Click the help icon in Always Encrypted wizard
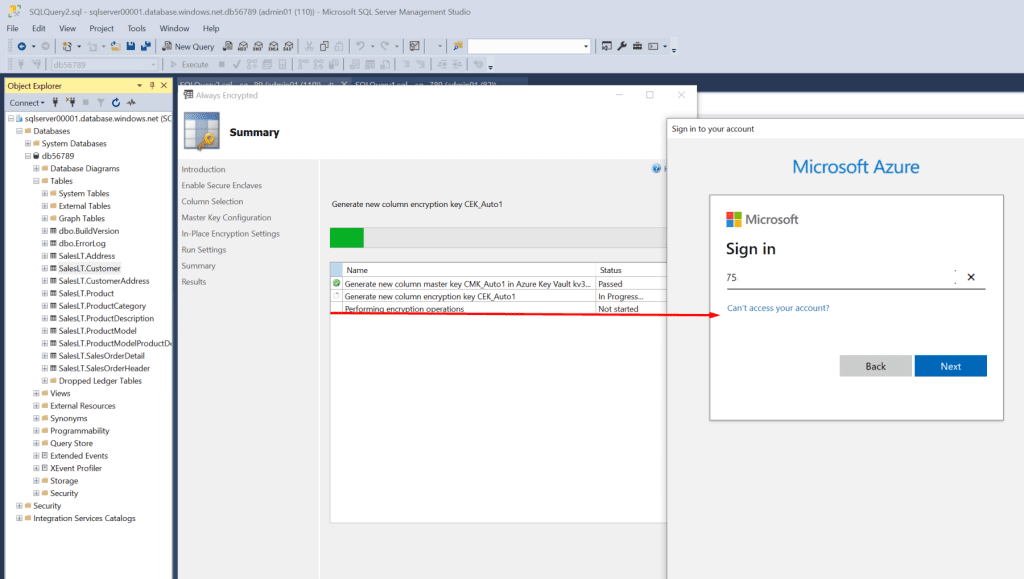Viewport: 1024px width, 579px height. click(x=657, y=169)
